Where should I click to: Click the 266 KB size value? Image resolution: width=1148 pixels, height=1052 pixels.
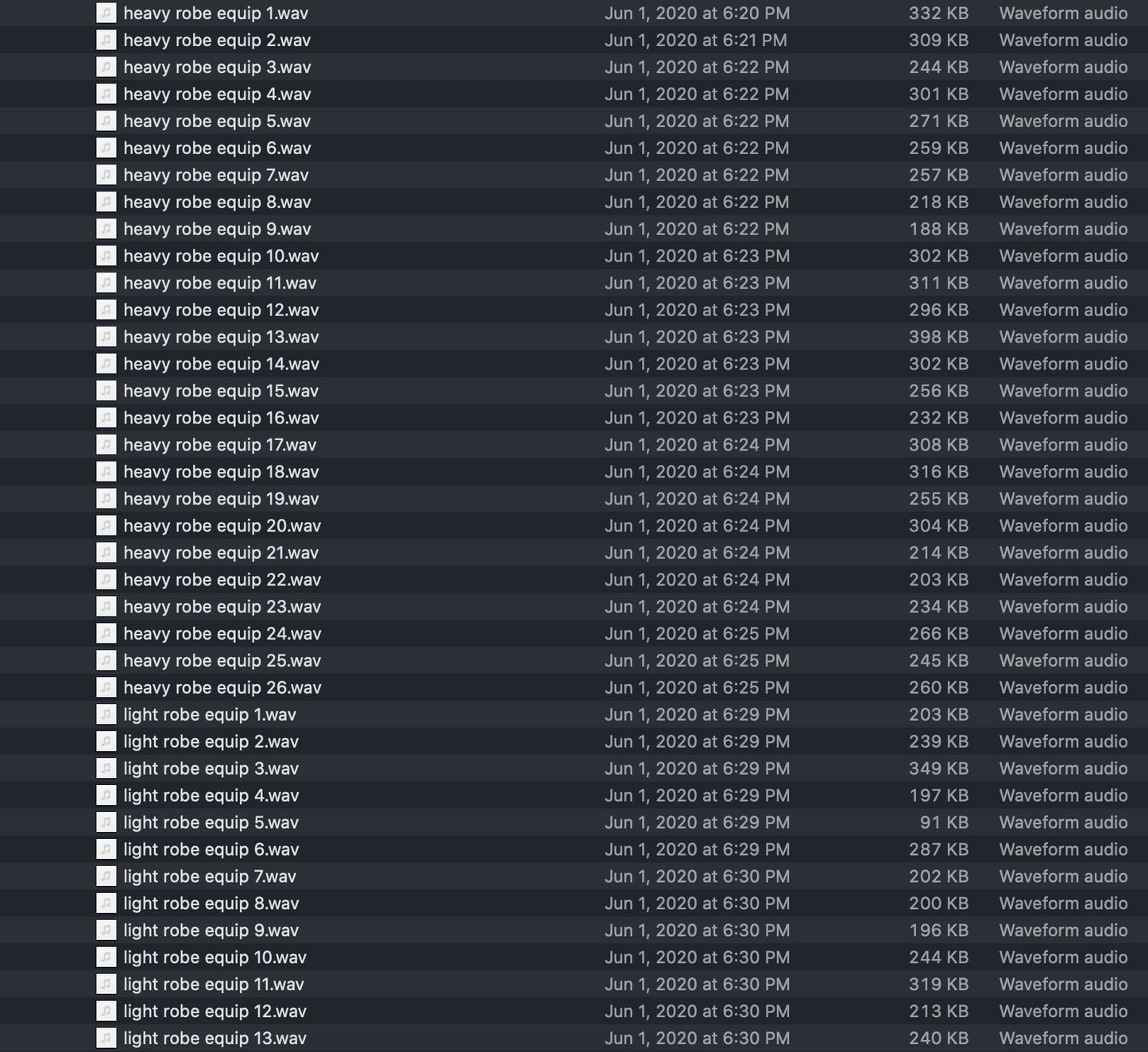click(x=938, y=633)
